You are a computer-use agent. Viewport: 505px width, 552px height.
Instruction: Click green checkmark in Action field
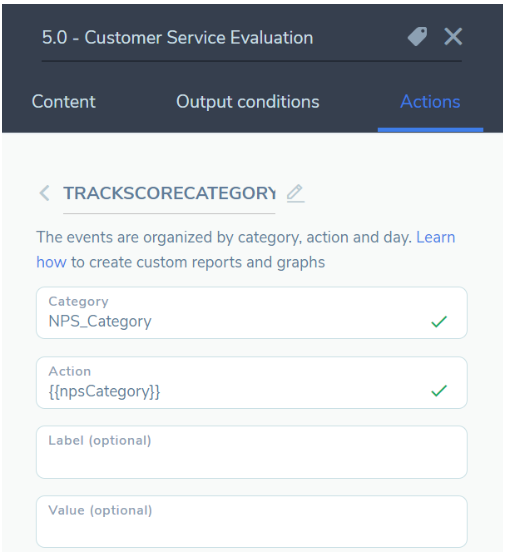pyautogui.click(x=439, y=391)
